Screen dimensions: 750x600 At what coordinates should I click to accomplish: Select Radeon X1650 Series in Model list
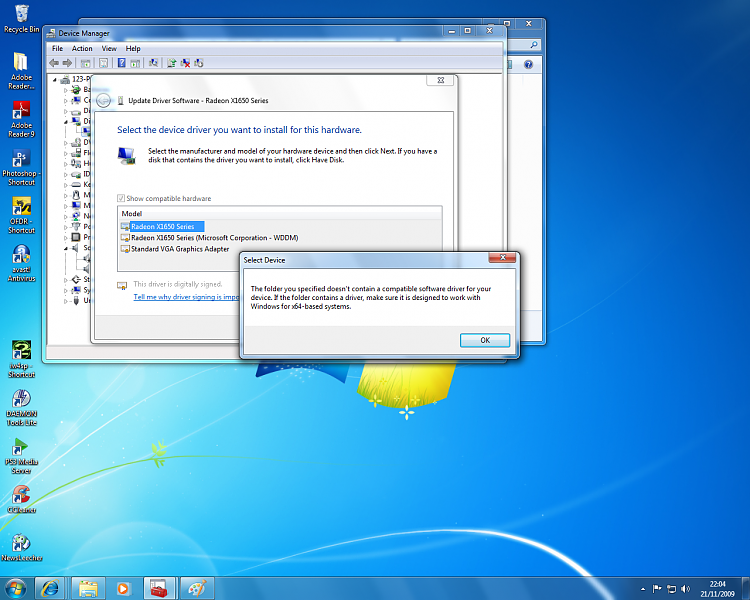[163, 226]
